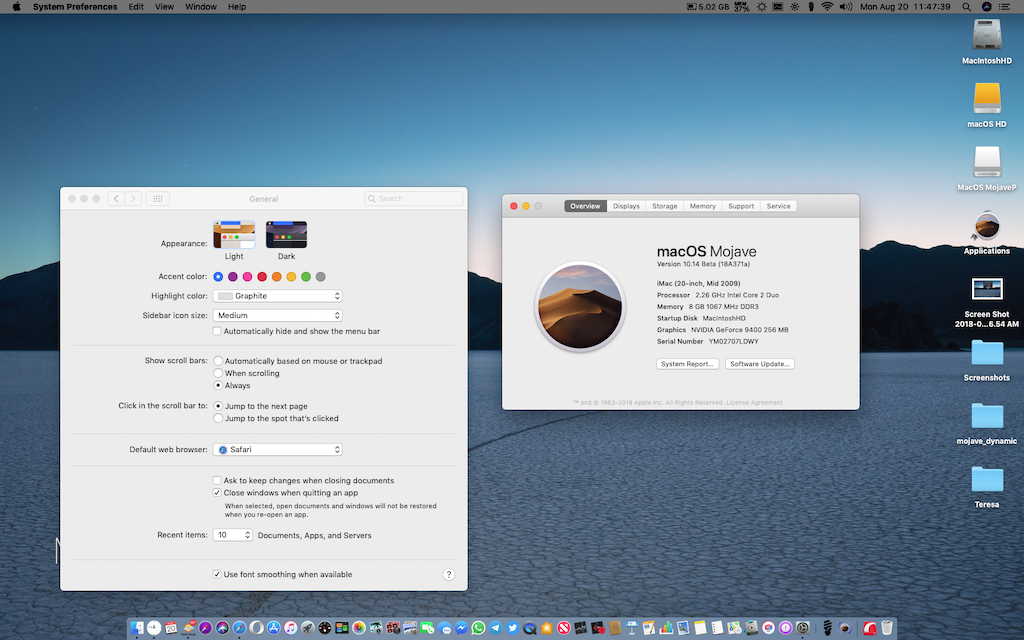Show all preferences grid button
This screenshot has width=1024, height=640.
click(157, 199)
